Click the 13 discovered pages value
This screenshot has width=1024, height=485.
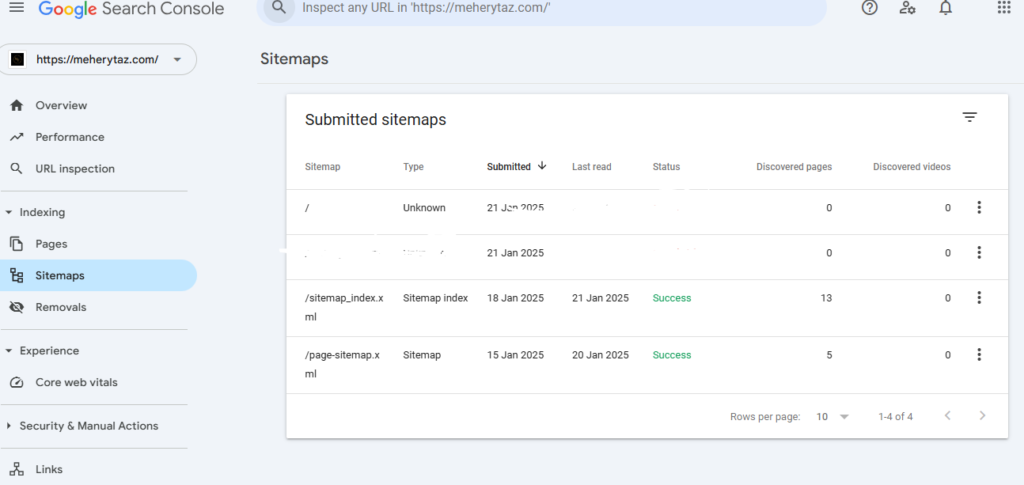[826, 298]
